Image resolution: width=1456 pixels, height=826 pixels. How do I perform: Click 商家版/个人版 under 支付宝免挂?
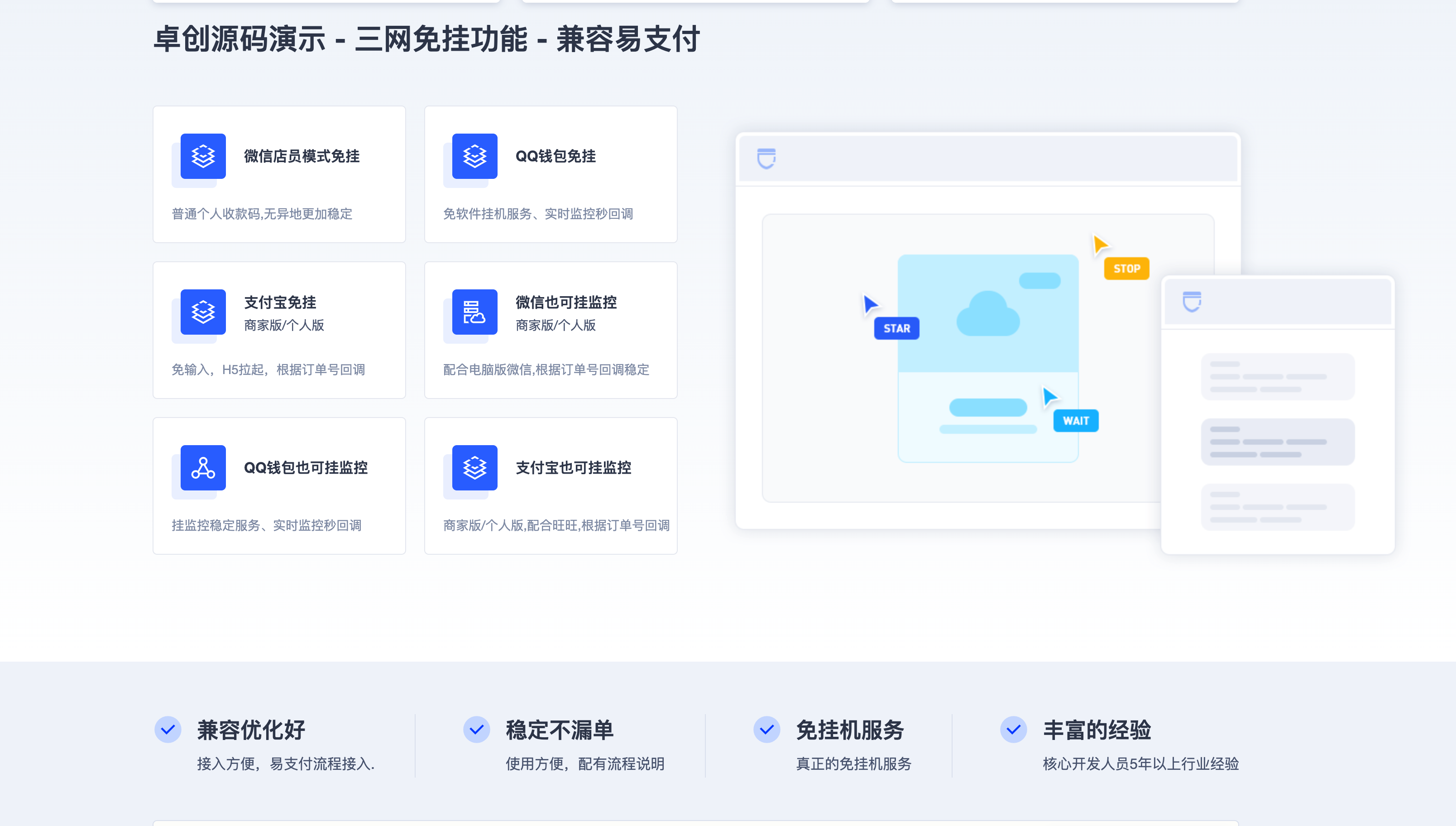284,325
